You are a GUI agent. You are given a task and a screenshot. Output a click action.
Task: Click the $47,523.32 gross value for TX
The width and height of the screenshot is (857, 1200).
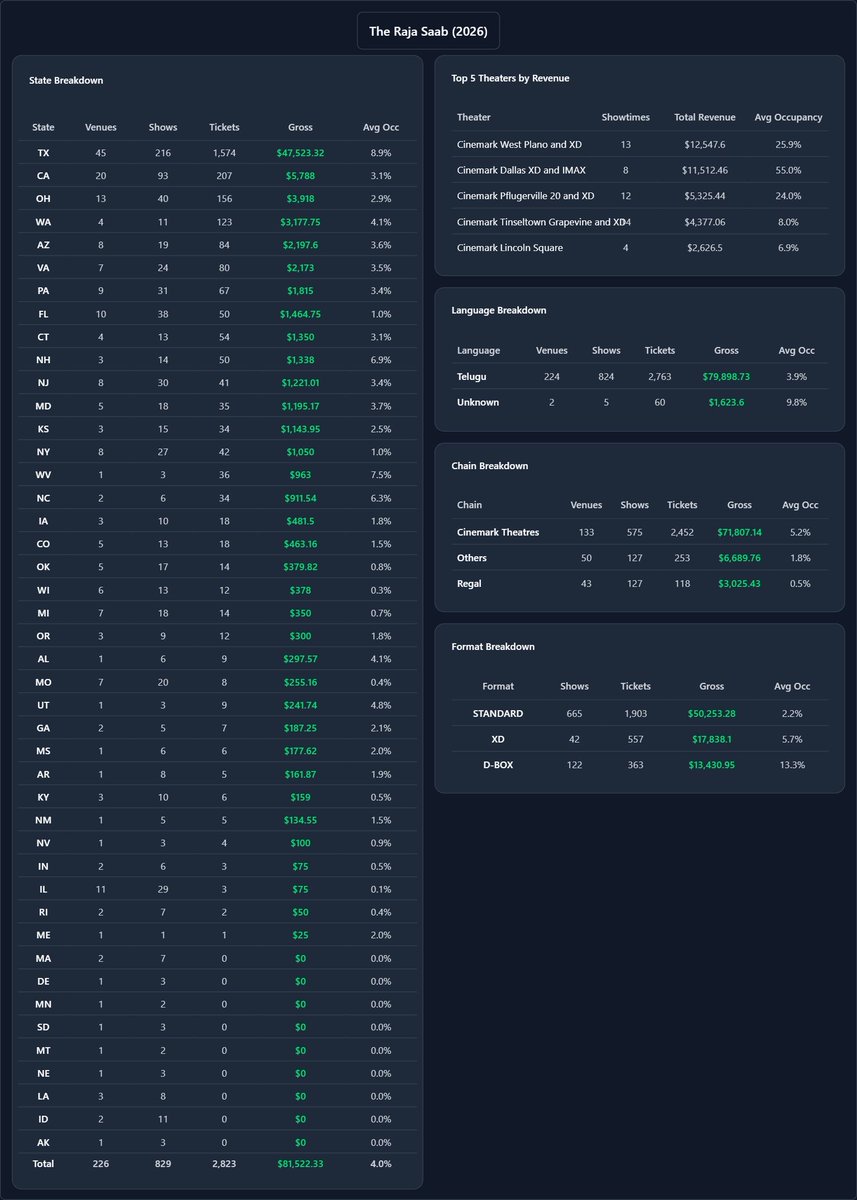[x=300, y=153]
